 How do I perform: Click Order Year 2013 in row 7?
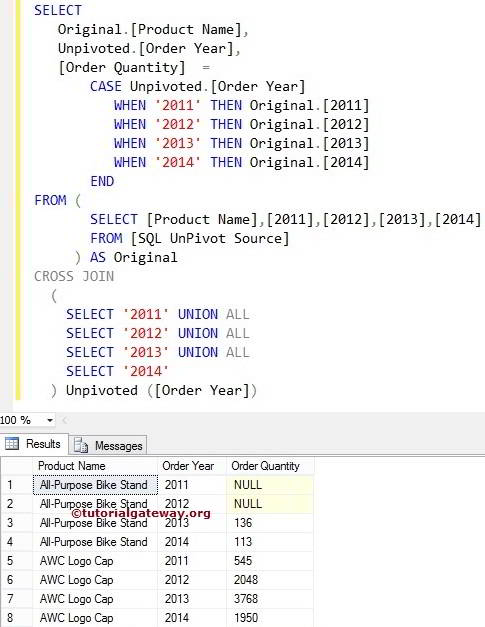(192, 599)
